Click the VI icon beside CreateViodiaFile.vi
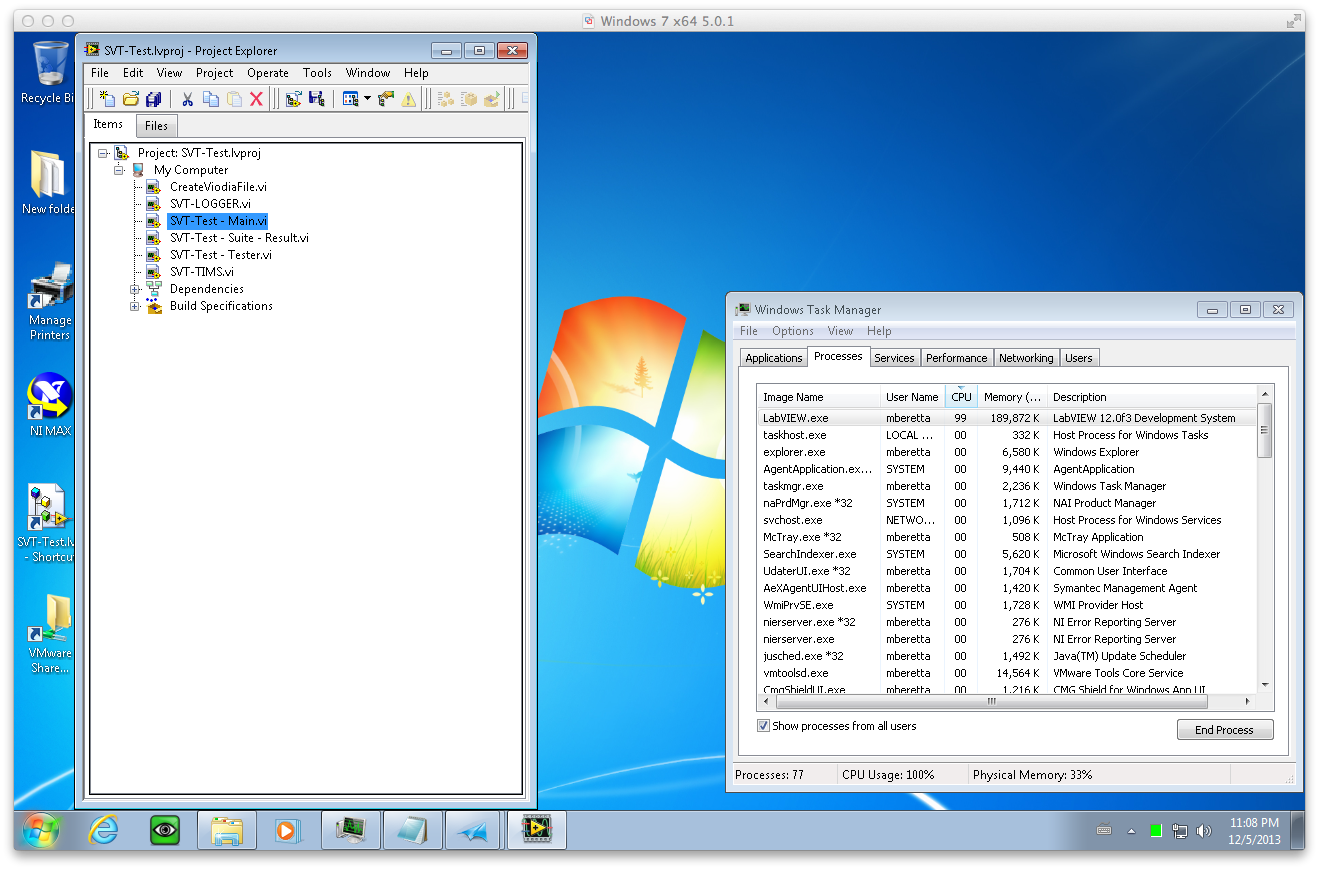1319x870 pixels. pos(154,187)
